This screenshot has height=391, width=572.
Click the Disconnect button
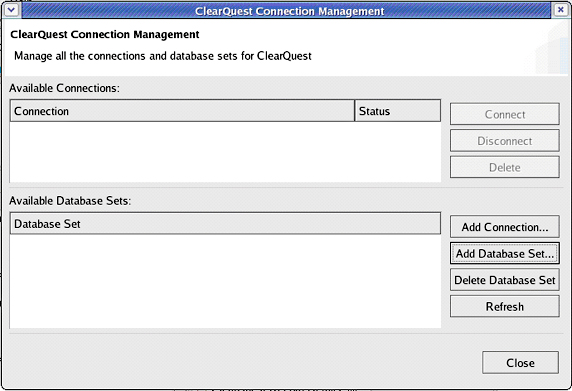[505, 141]
